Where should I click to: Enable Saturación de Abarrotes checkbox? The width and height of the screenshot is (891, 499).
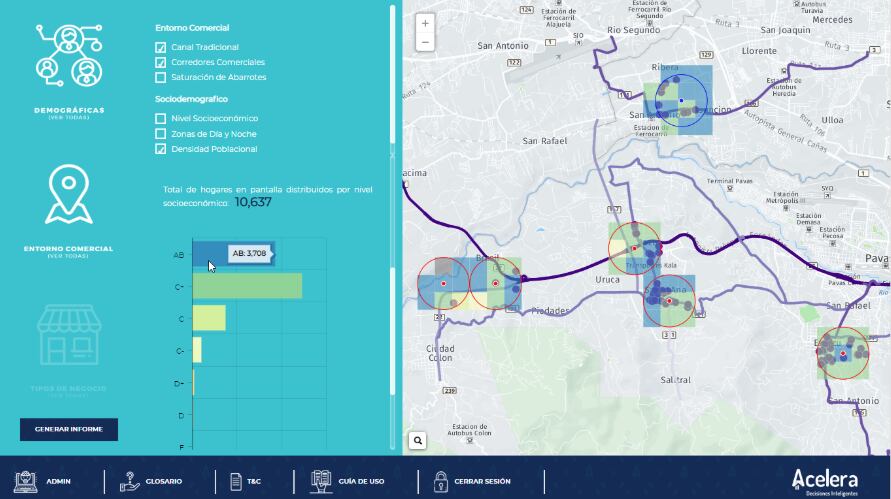(x=161, y=77)
